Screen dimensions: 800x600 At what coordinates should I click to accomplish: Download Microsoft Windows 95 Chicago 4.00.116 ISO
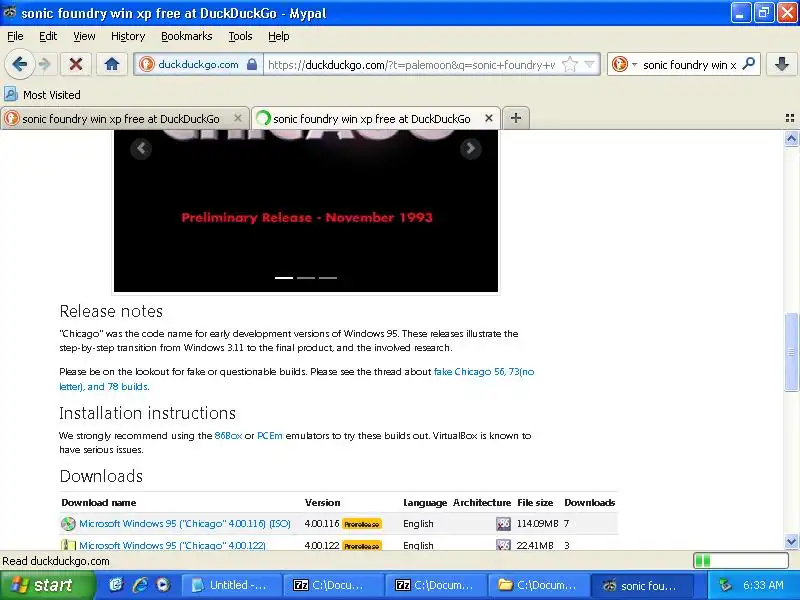pyautogui.click(x=185, y=523)
